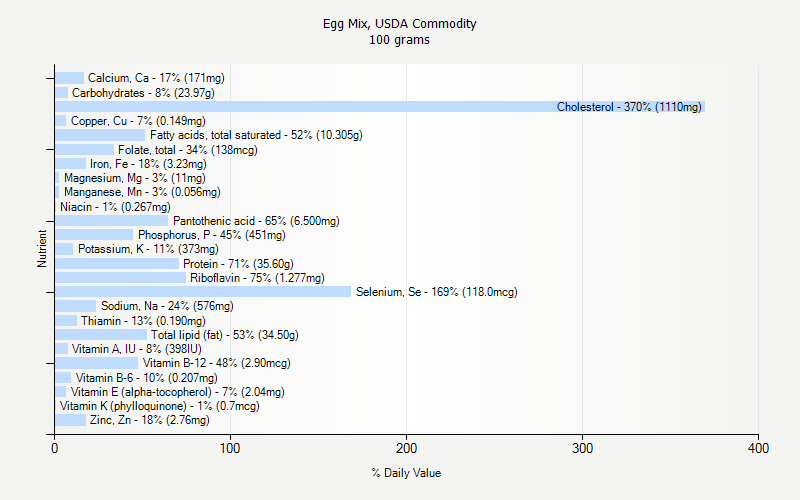Click the Iron, Fe - 18% label
This screenshot has width=800, height=500.
148,164
